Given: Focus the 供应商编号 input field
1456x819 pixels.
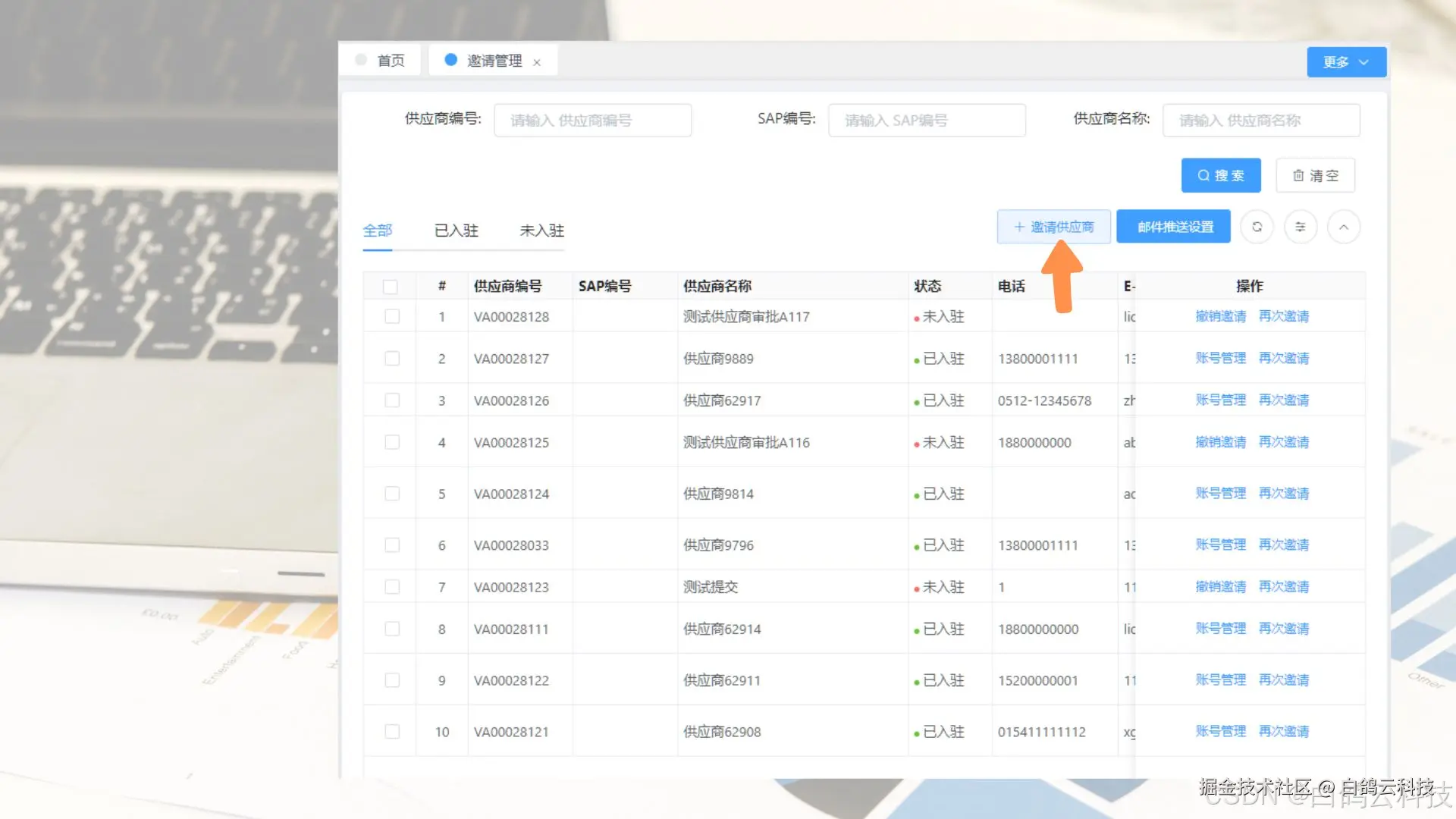Looking at the screenshot, I should pyautogui.click(x=592, y=121).
